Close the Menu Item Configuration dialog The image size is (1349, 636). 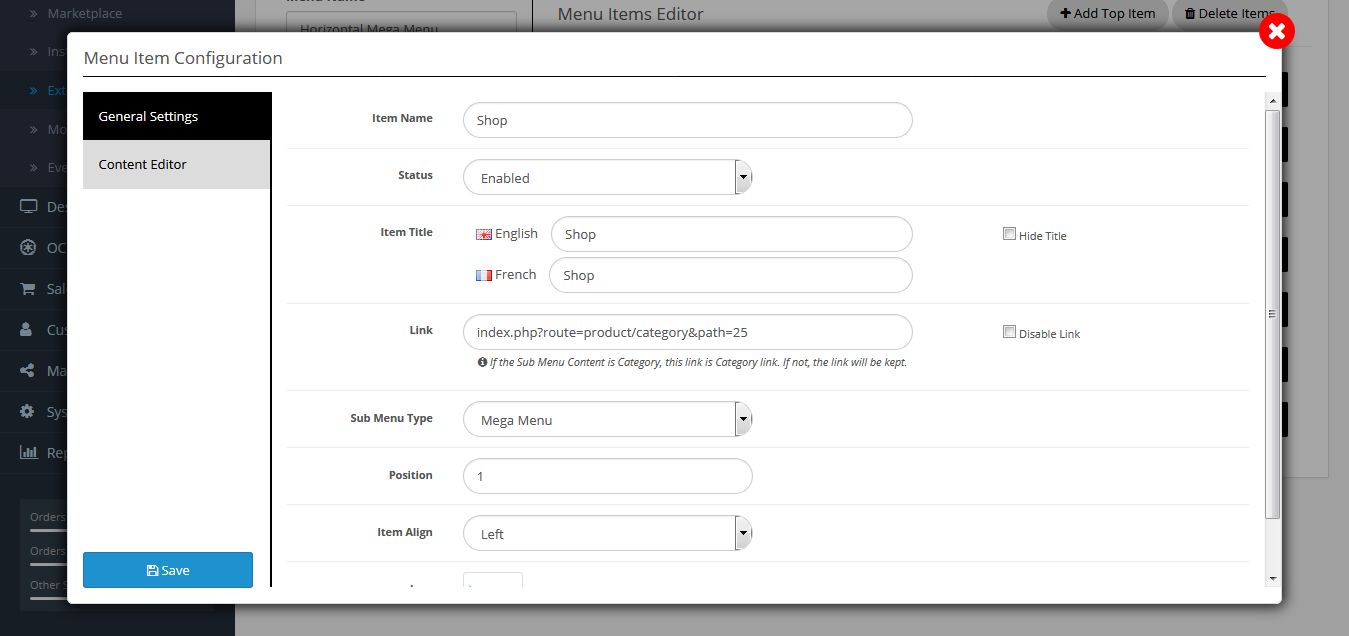[x=1276, y=31]
